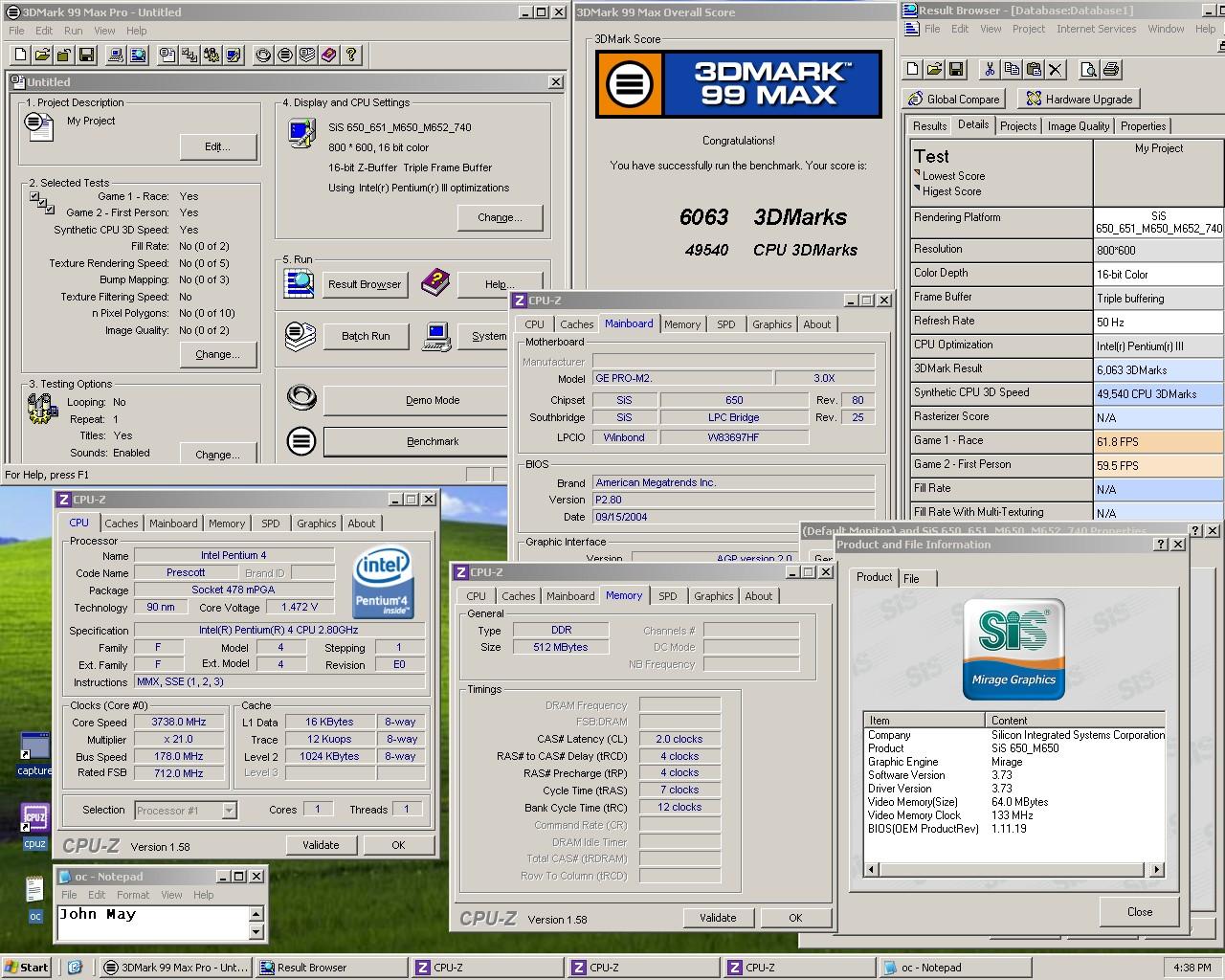Click the purple book icon beside Help button
Screen dimensions: 1225x980
tap(435, 282)
